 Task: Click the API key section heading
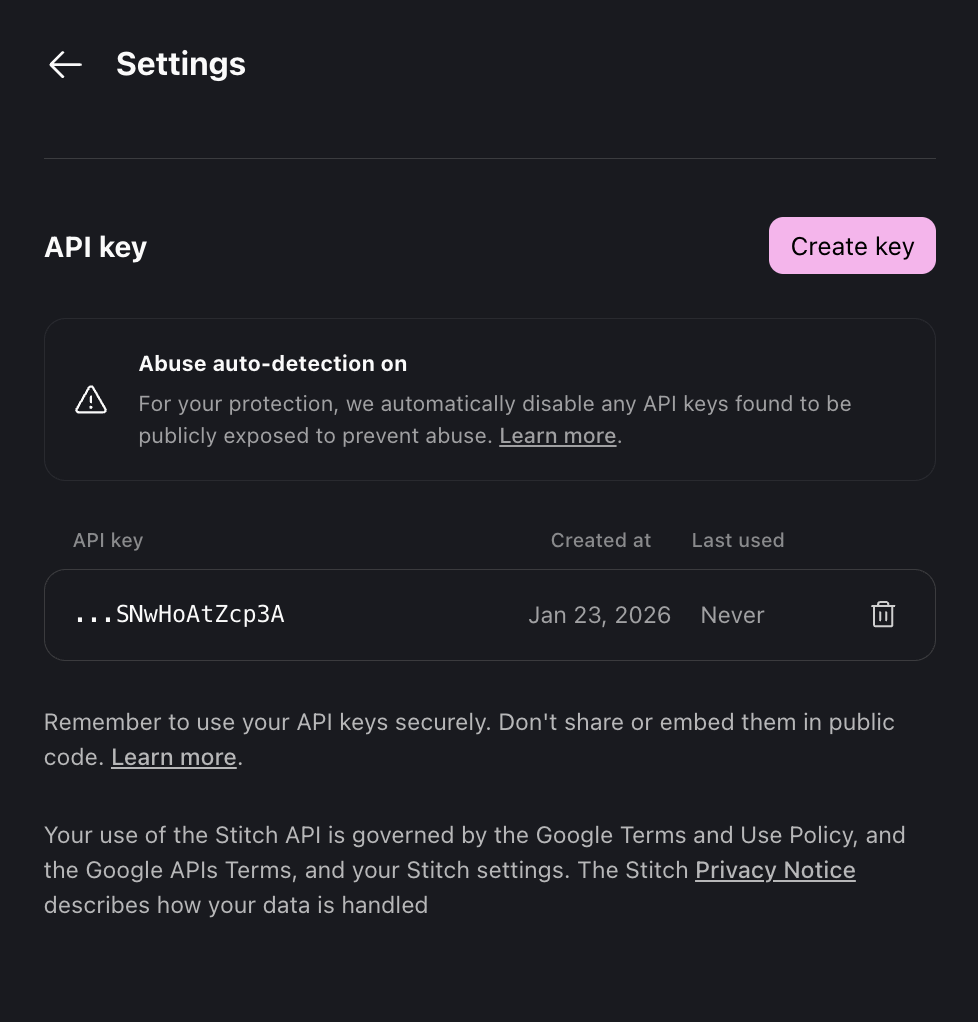pyautogui.click(x=95, y=247)
